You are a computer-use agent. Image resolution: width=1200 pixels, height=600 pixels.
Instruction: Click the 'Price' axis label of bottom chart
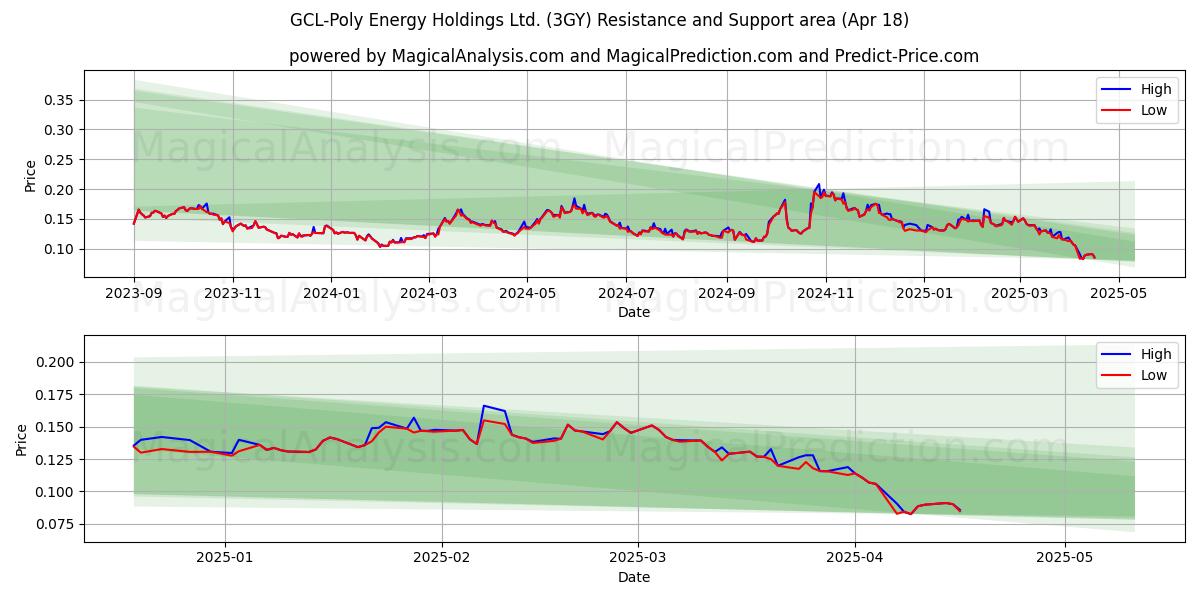pyautogui.click(x=22, y=440)
